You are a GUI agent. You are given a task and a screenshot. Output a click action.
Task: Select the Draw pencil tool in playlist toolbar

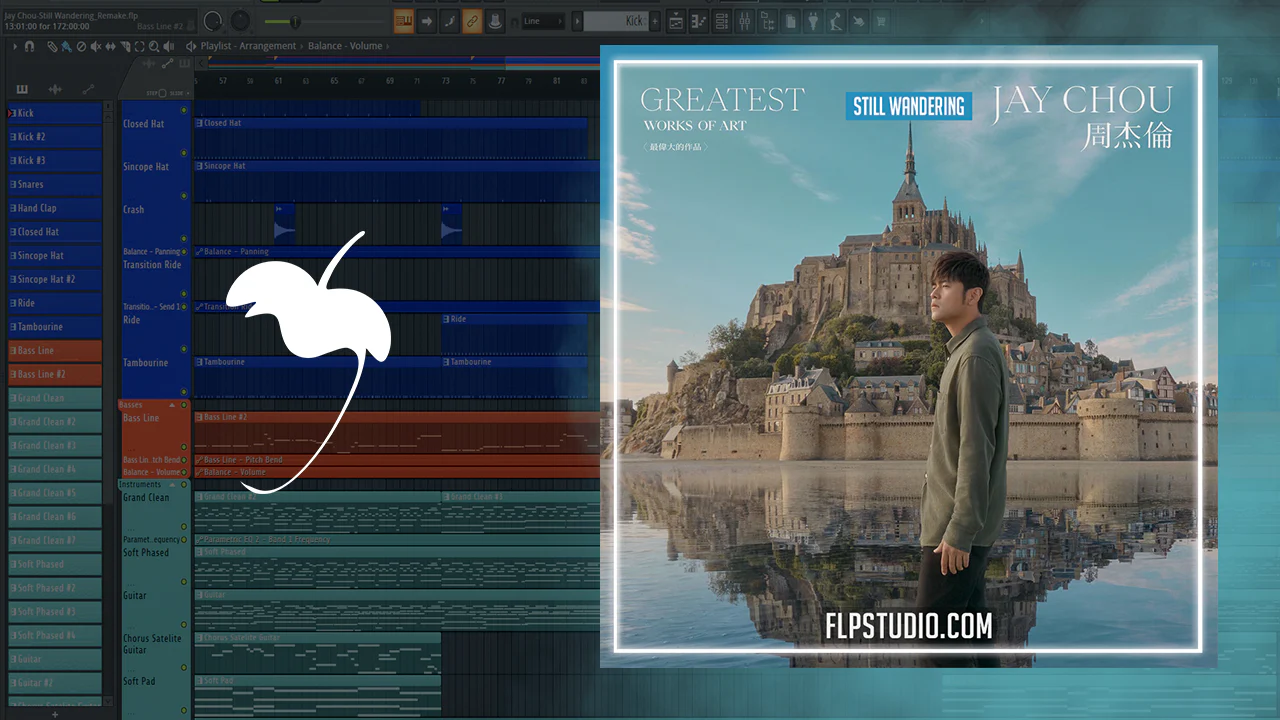click(52, 46)
